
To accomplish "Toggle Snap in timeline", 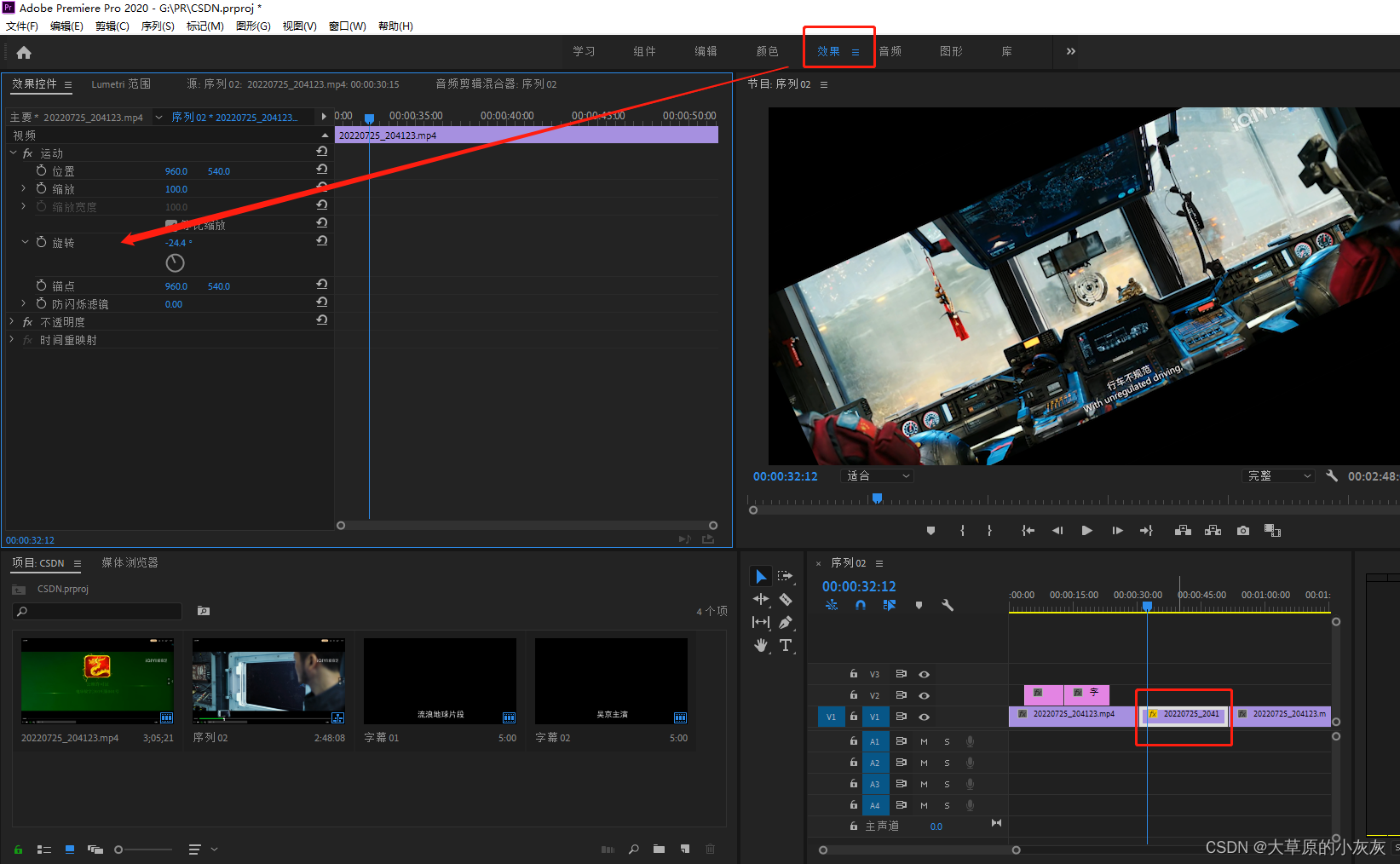I will [861, 605].
